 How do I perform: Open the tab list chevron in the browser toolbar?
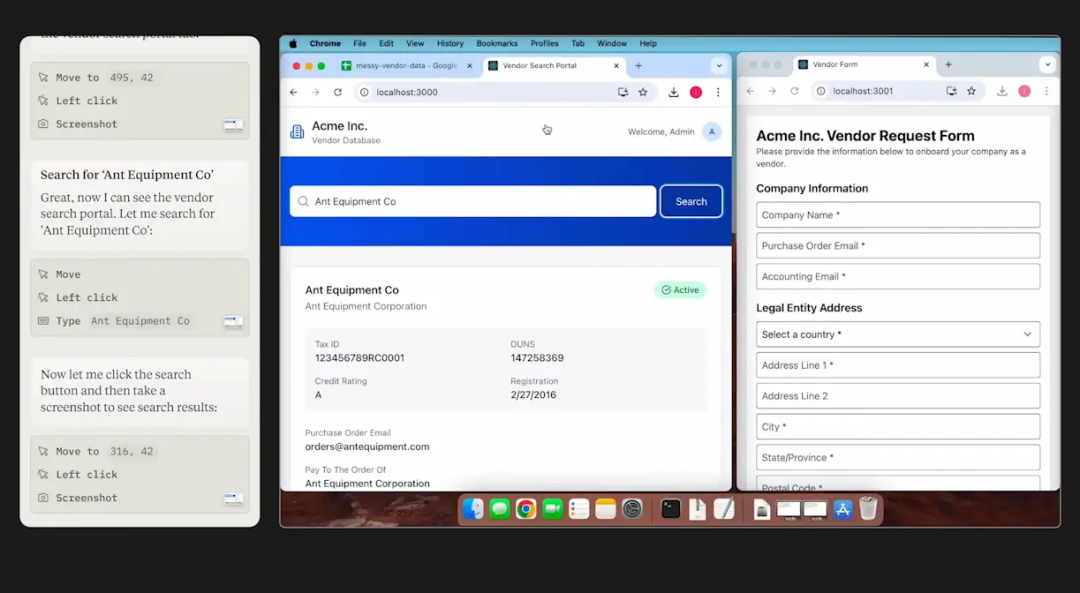click(x=718, y=64)
